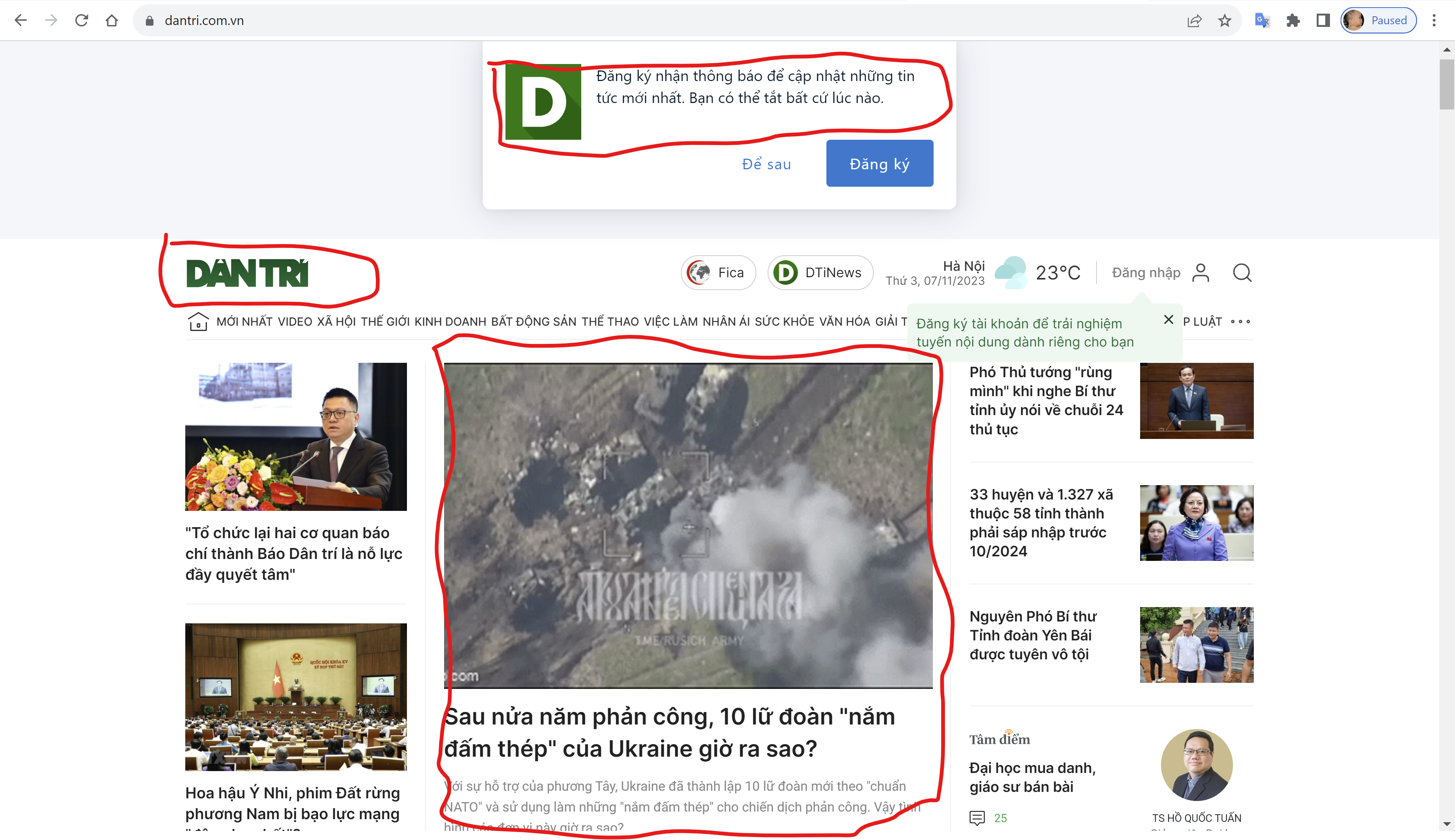Open the Tâm điểm column label
1455x840 pixels.
1000,739
